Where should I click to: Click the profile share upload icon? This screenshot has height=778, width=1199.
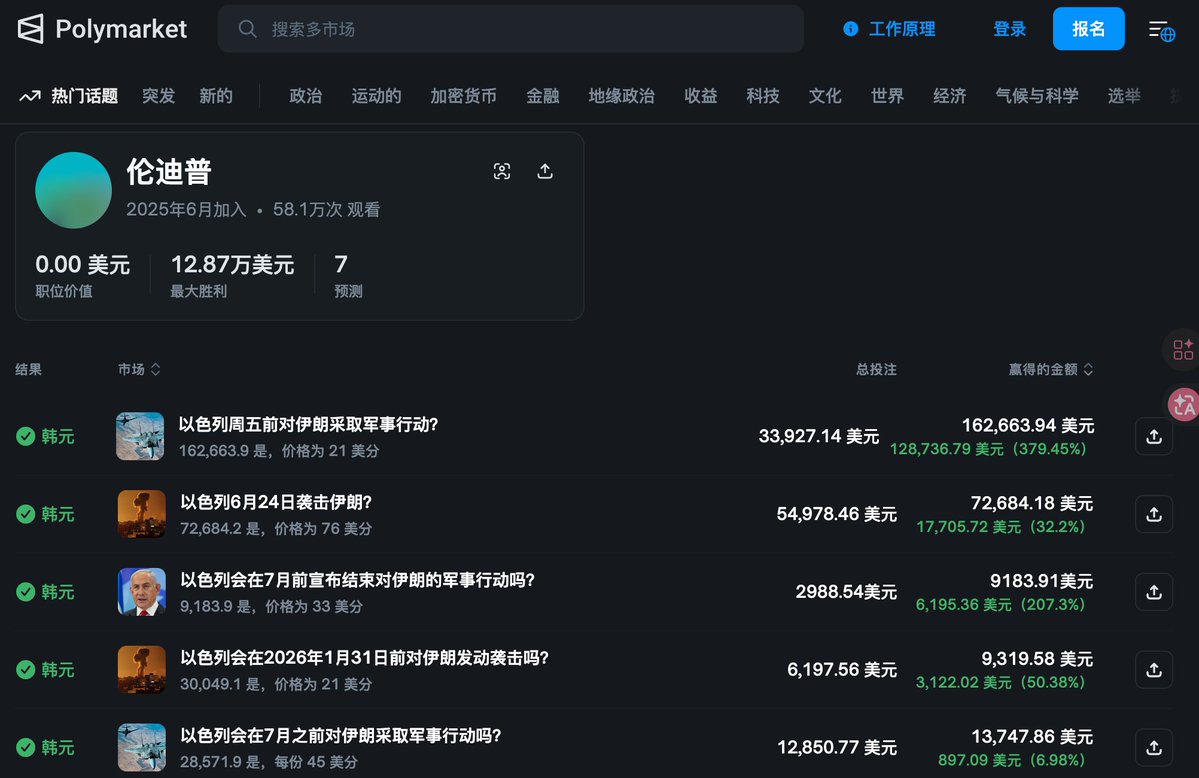pos(544,171)
